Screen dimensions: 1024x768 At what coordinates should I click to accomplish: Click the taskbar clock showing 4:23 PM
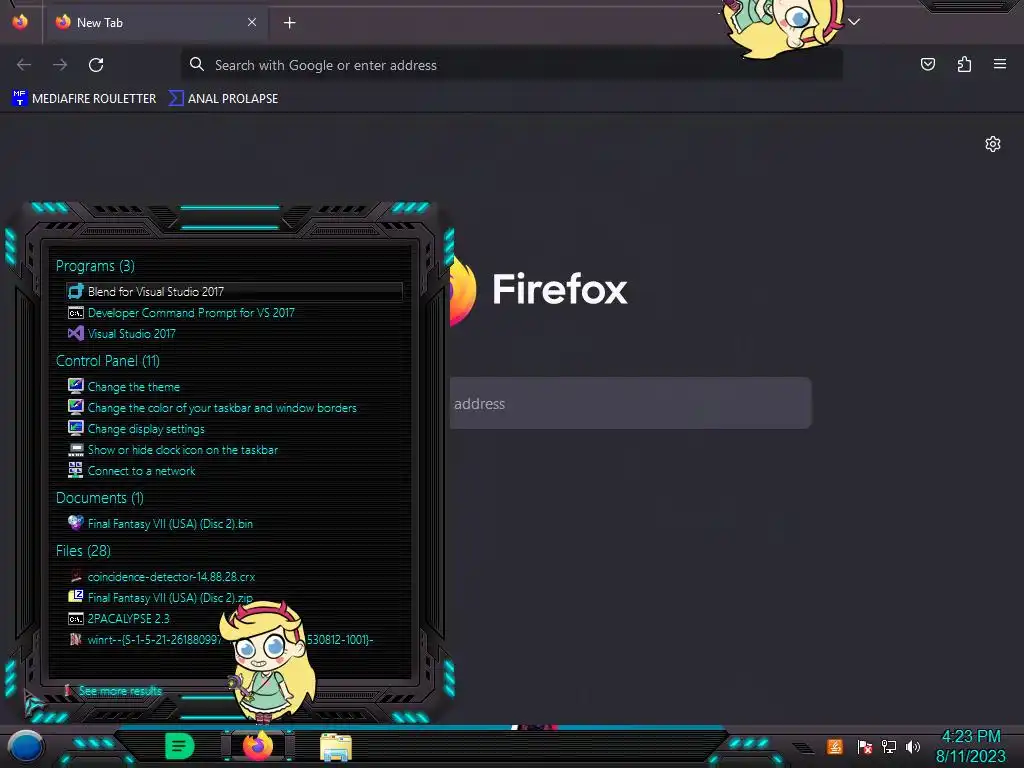(971, 746)
